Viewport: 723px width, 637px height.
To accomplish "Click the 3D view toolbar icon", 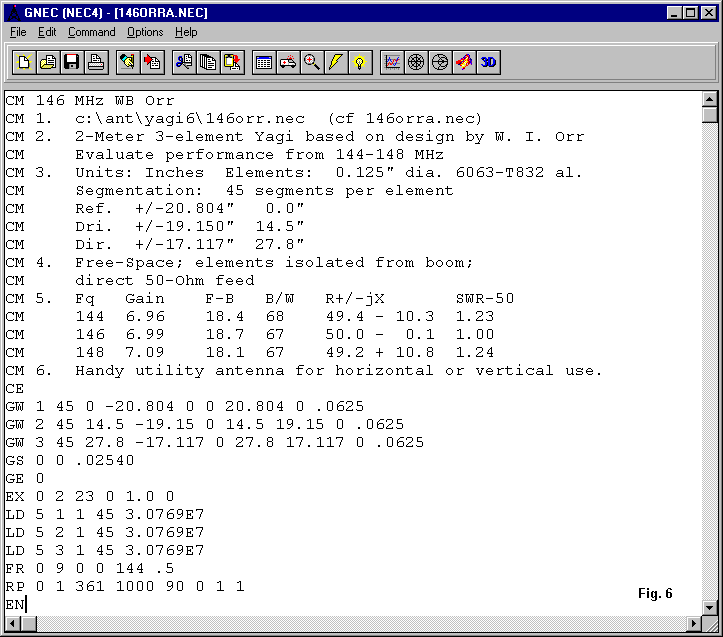I will click(488, 63).
